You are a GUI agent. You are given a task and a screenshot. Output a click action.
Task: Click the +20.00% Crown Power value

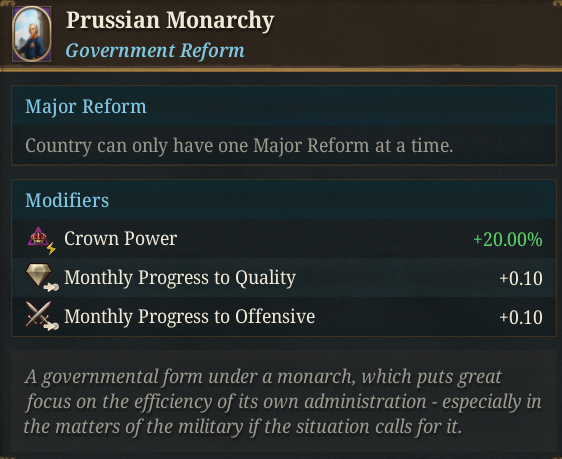508,239
